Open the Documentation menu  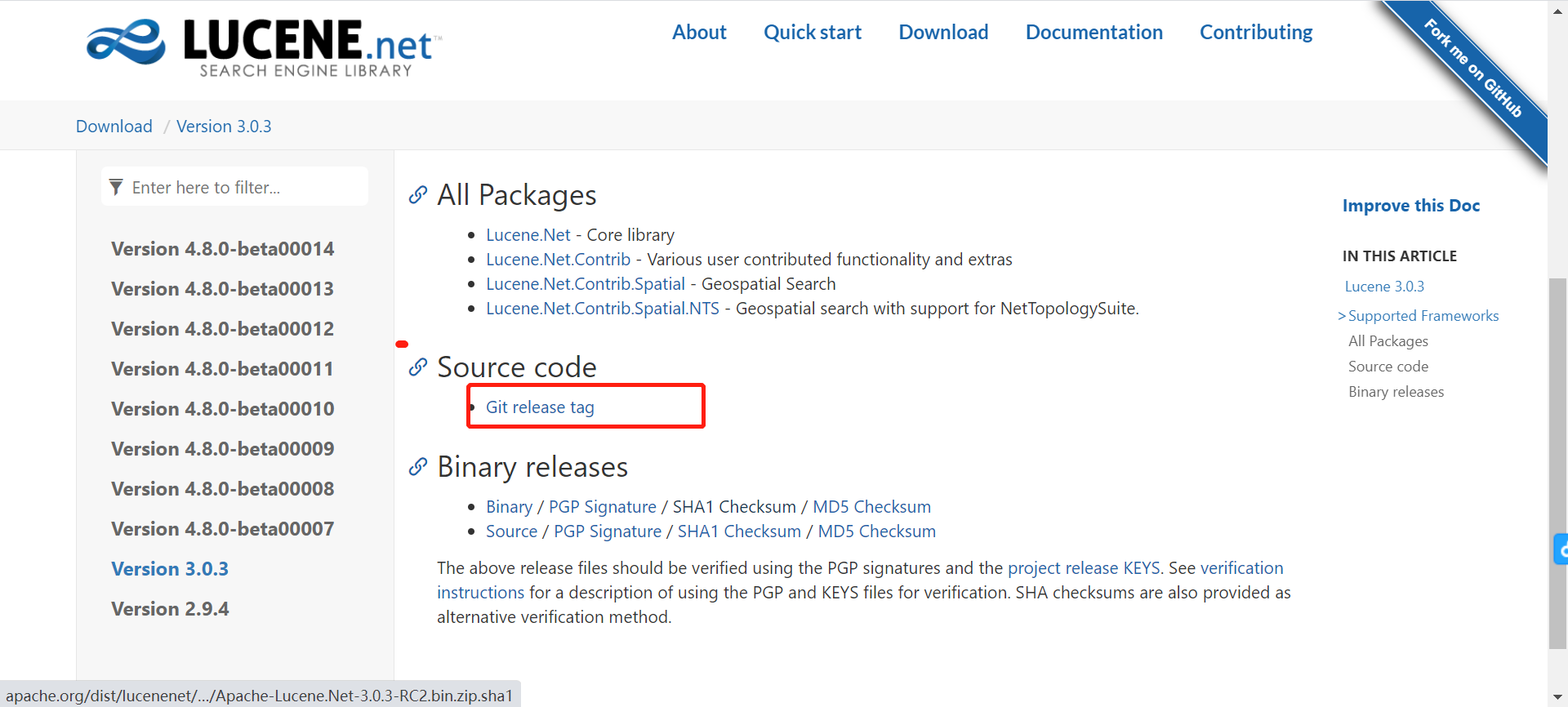click(x=1094, y=33)
